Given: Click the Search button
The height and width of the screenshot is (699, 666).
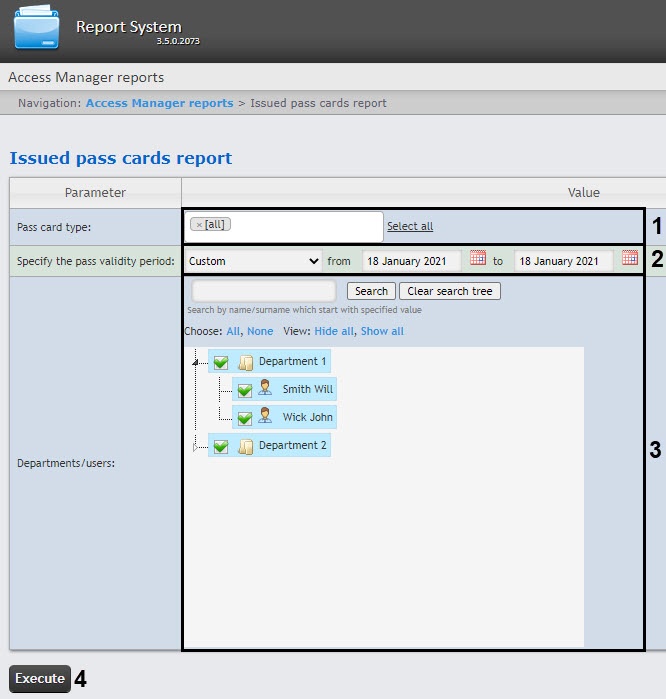Looking at the screenshot, I should pos(371,291).
